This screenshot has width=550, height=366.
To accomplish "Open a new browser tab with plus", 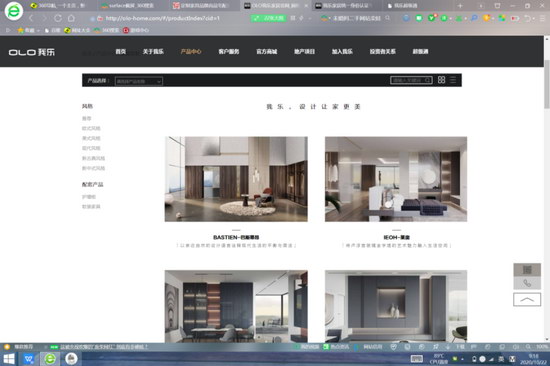I will tap(460, 6).
